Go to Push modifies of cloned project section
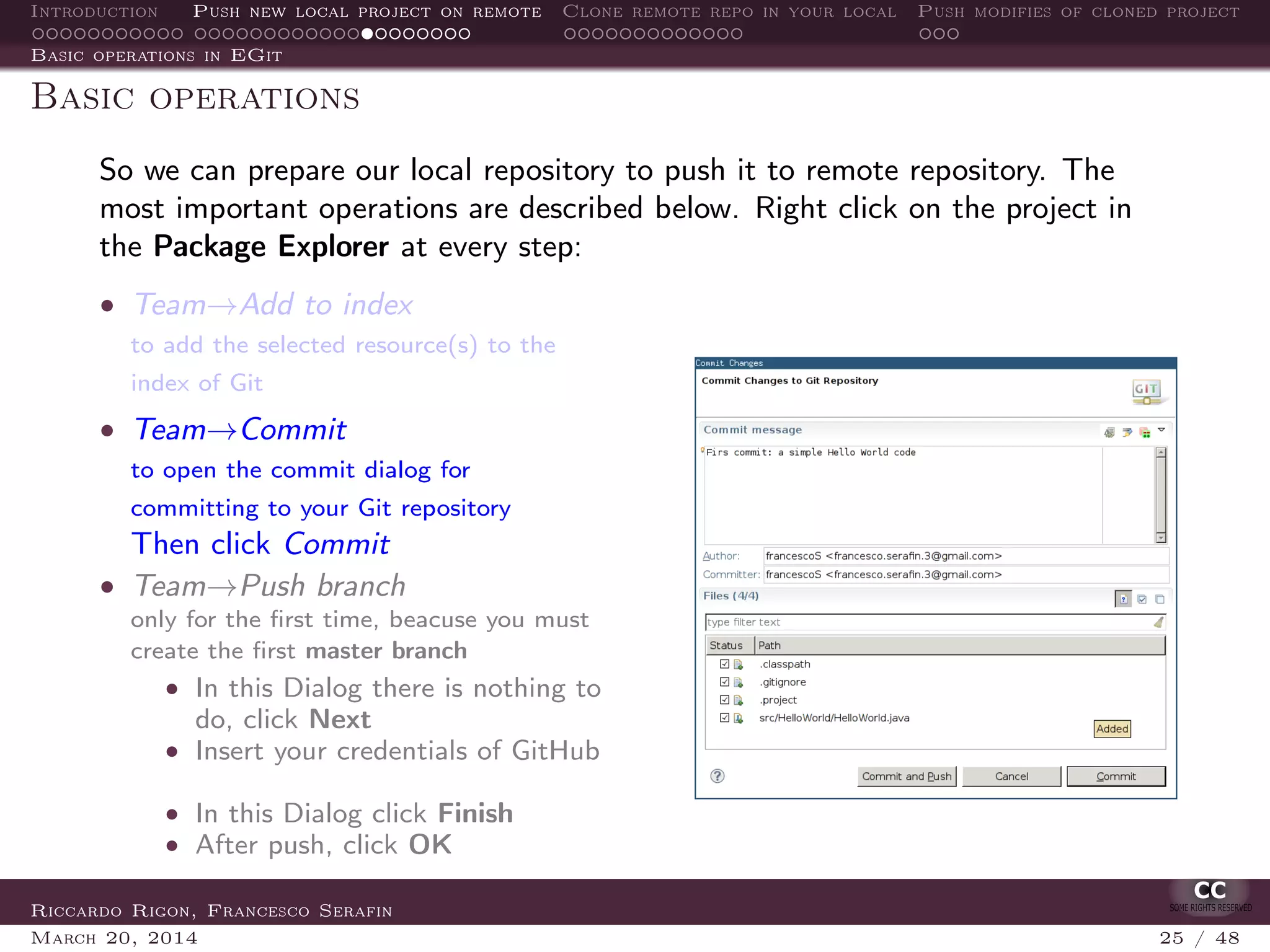The width and height of the screenshot is (1270, 952). (1079, 12)
